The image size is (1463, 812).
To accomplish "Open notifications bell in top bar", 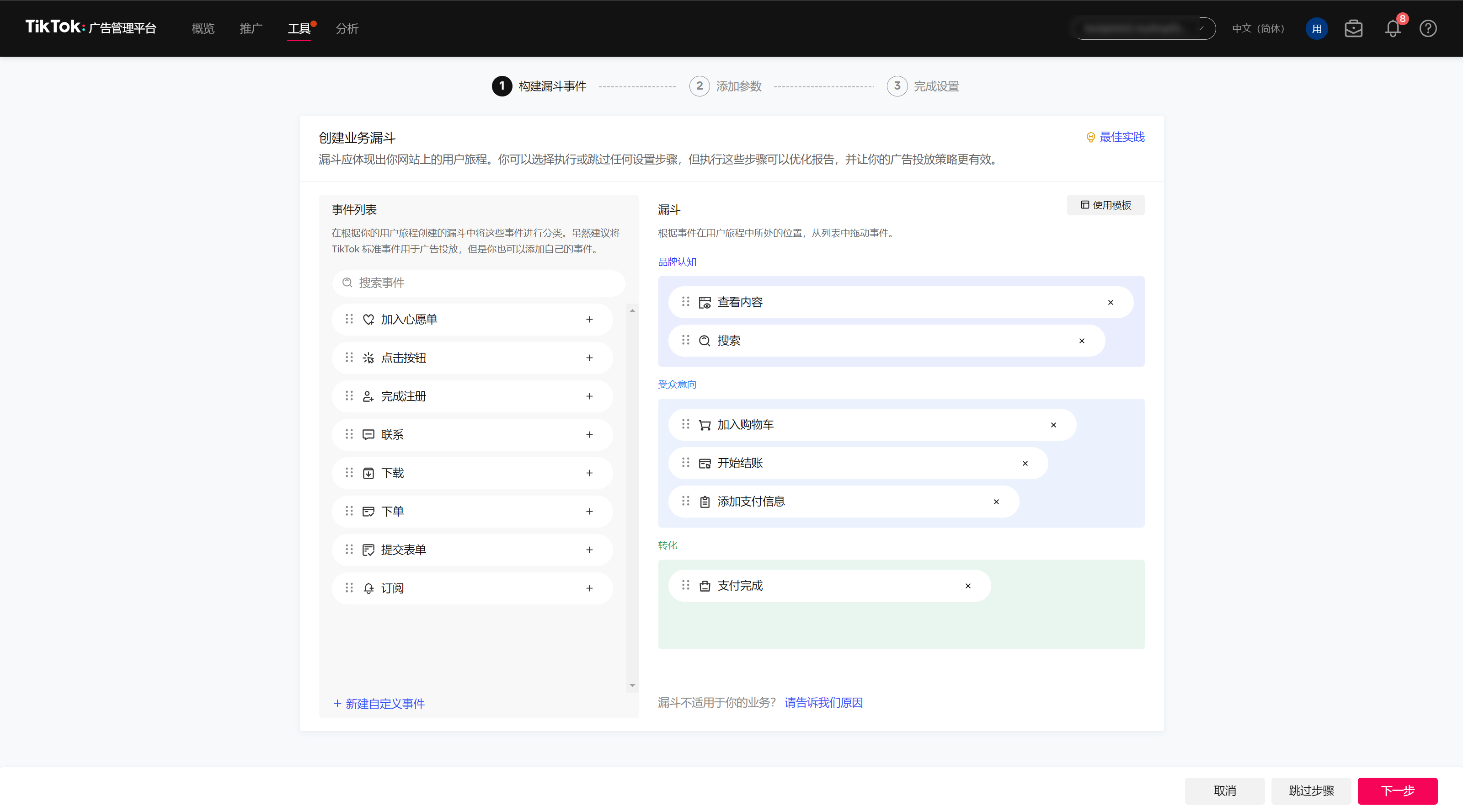I will [1393, 28].
